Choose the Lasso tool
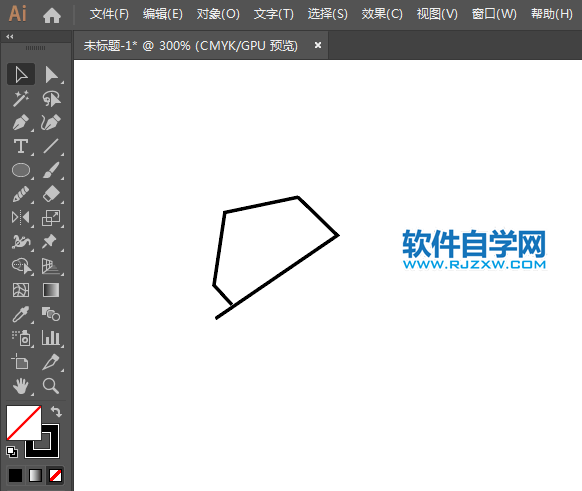 pos(52,98)
